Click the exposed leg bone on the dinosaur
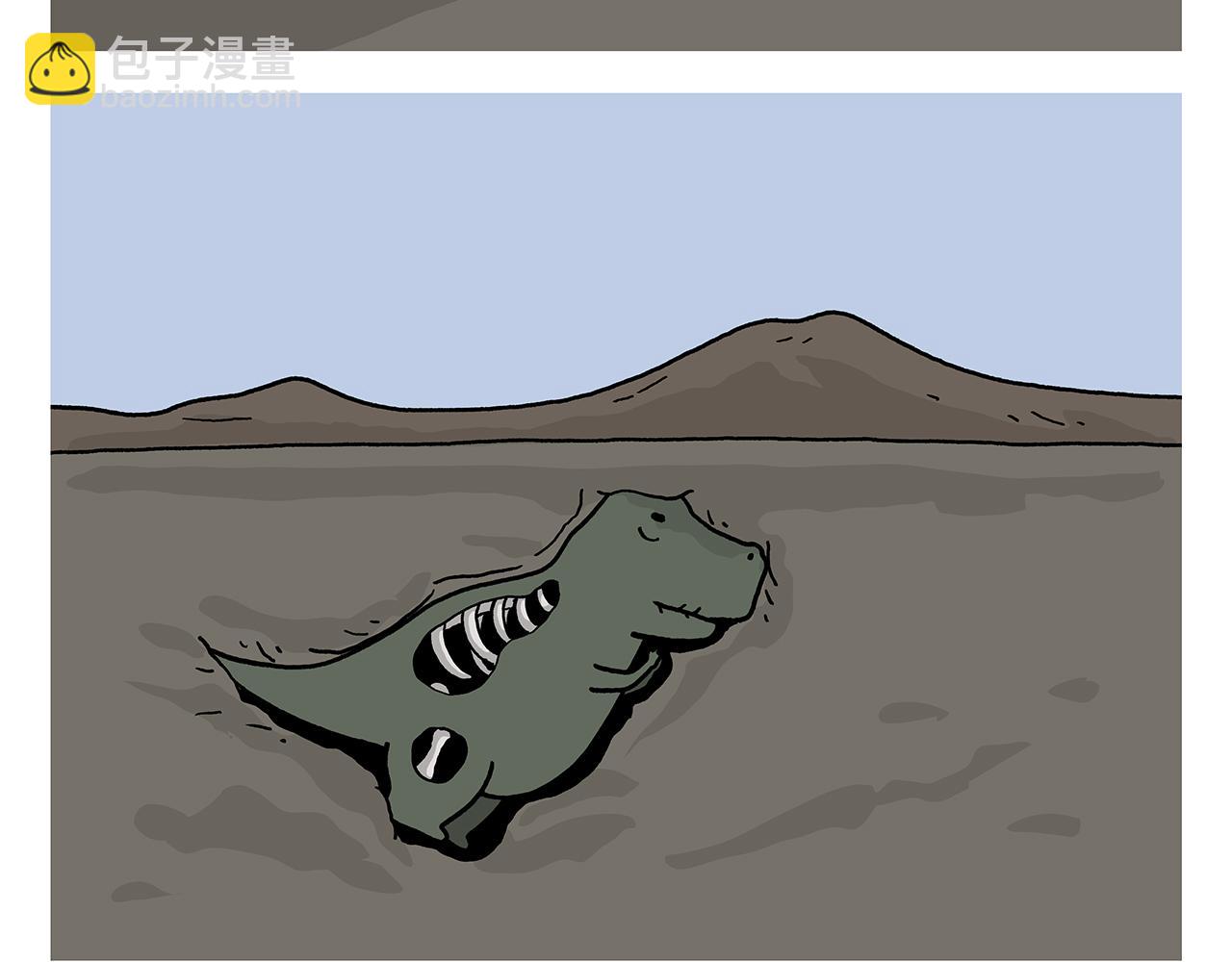 (438, 752)
